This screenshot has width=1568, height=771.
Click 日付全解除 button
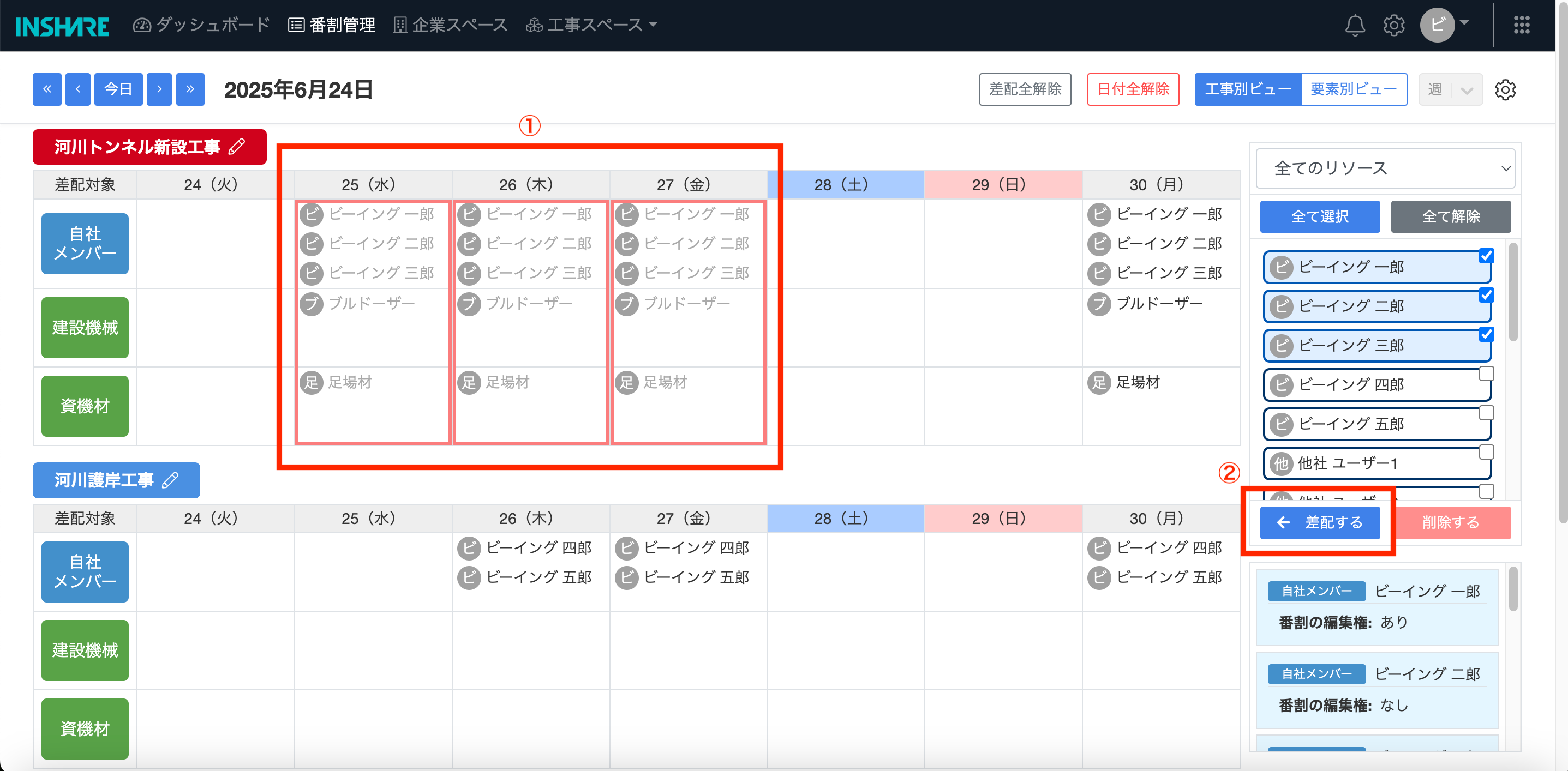point(1133,89)
